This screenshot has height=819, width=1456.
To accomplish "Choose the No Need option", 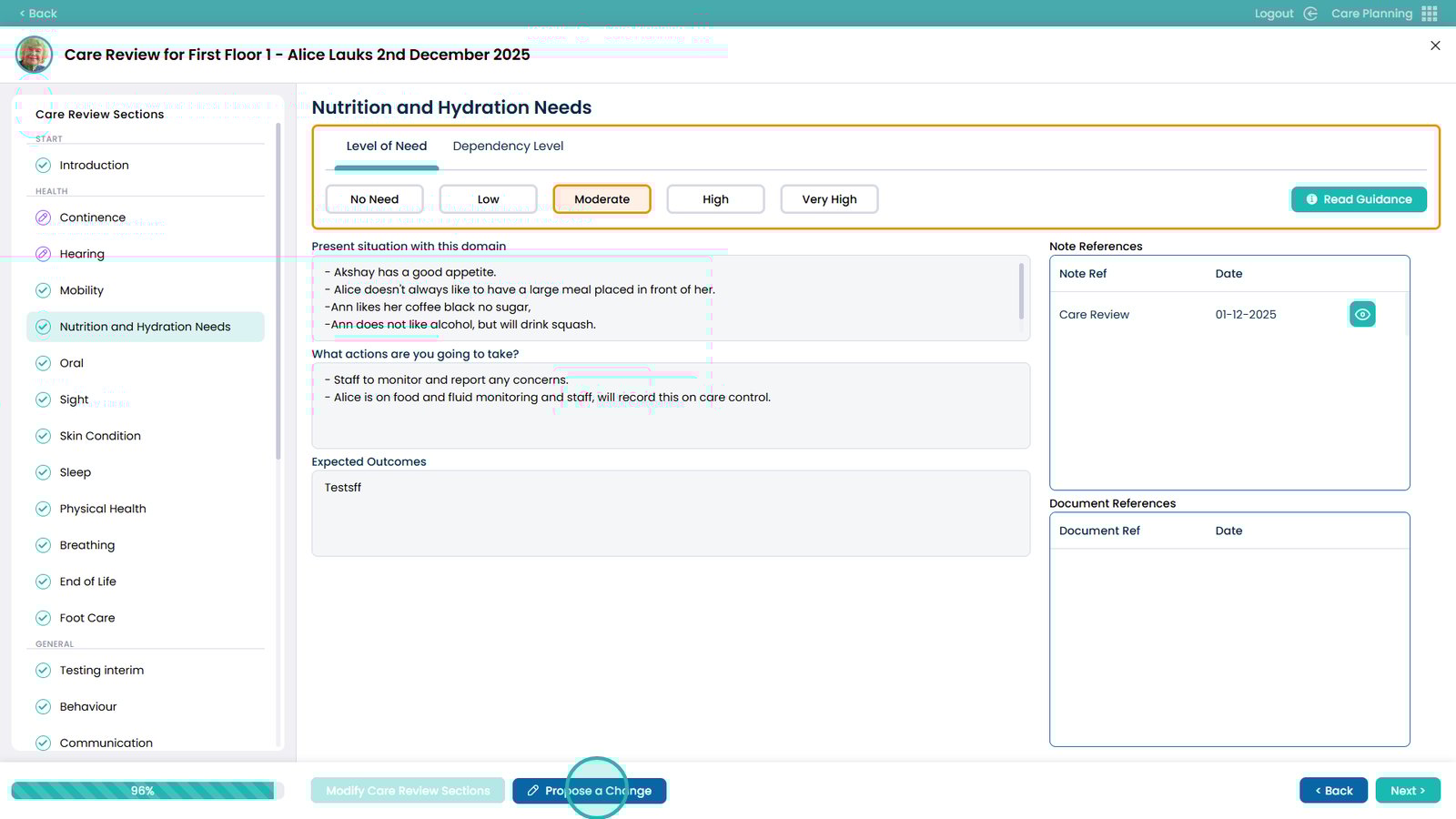I will pyautogui.click(x=374, y=199).
